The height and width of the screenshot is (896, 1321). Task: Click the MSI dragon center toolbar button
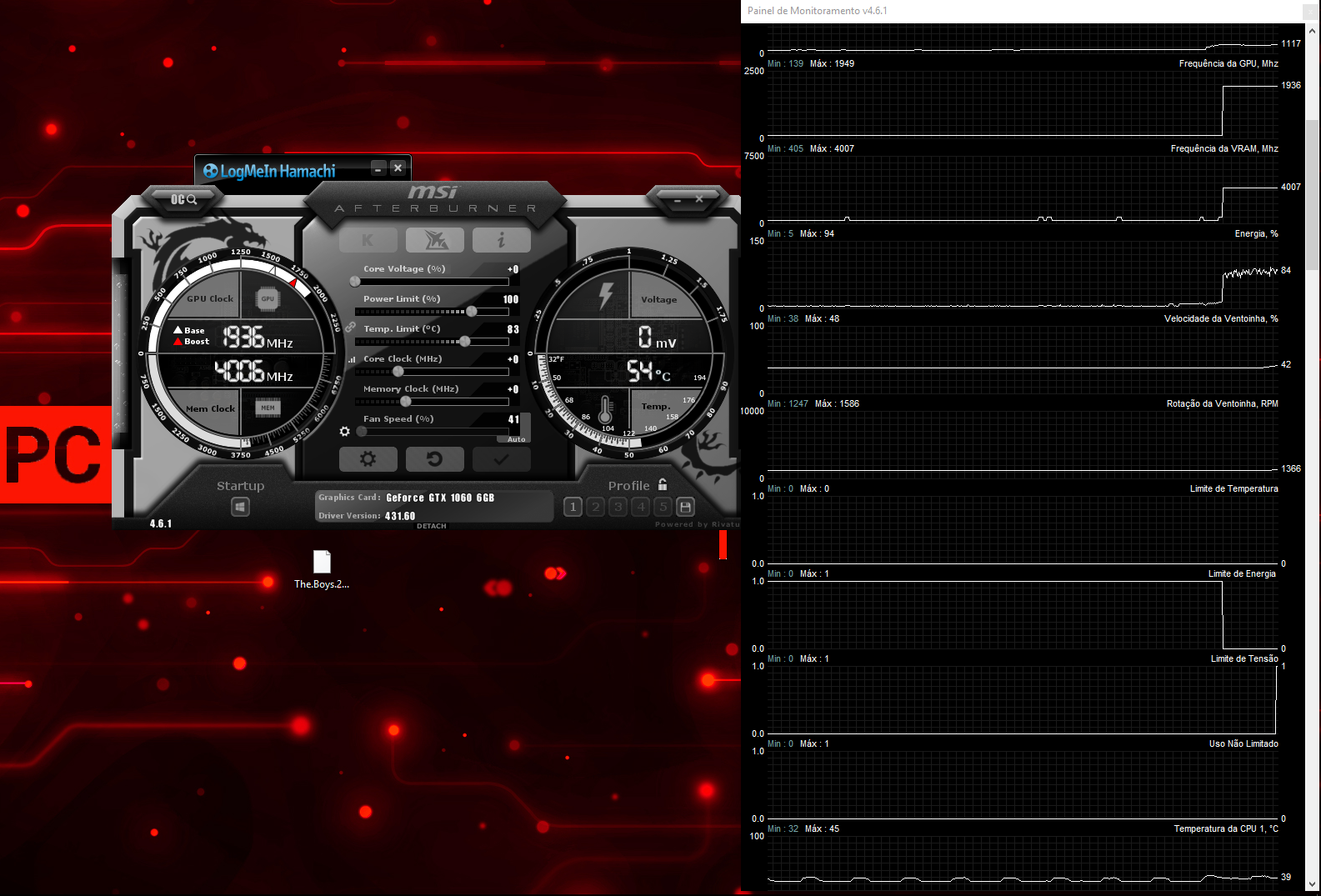click(x=435, y=240)
